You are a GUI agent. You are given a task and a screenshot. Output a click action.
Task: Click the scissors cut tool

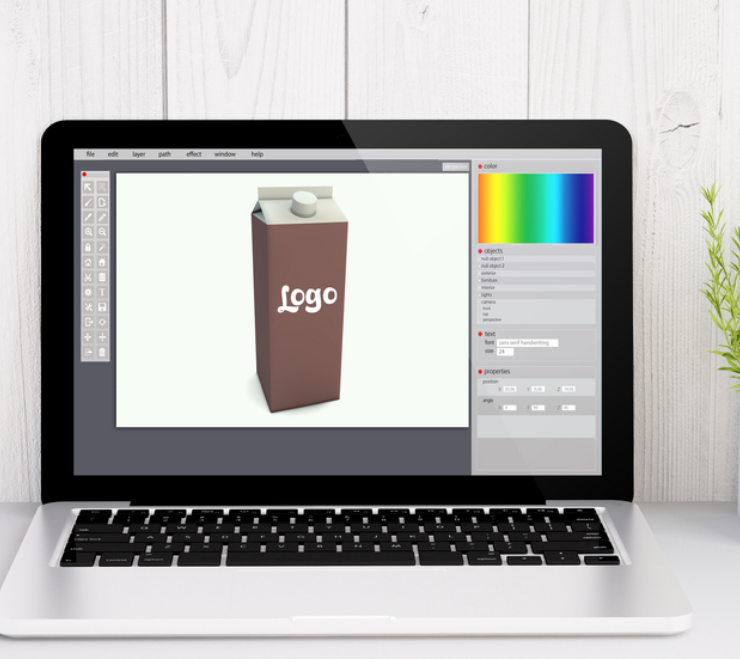tap(88, 277)
